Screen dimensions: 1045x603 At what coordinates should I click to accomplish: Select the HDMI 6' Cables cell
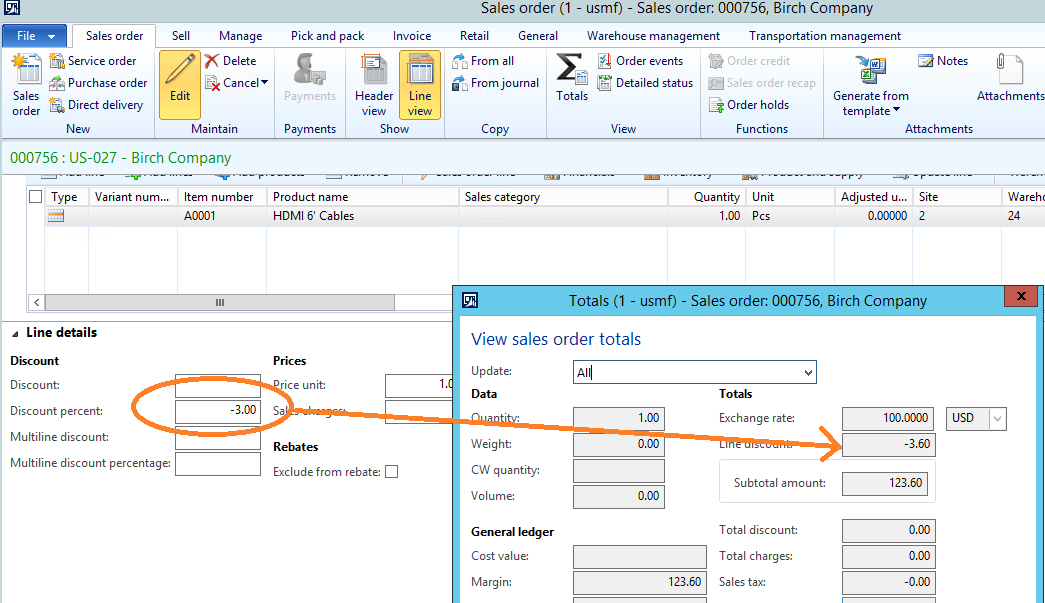point(363,216)
